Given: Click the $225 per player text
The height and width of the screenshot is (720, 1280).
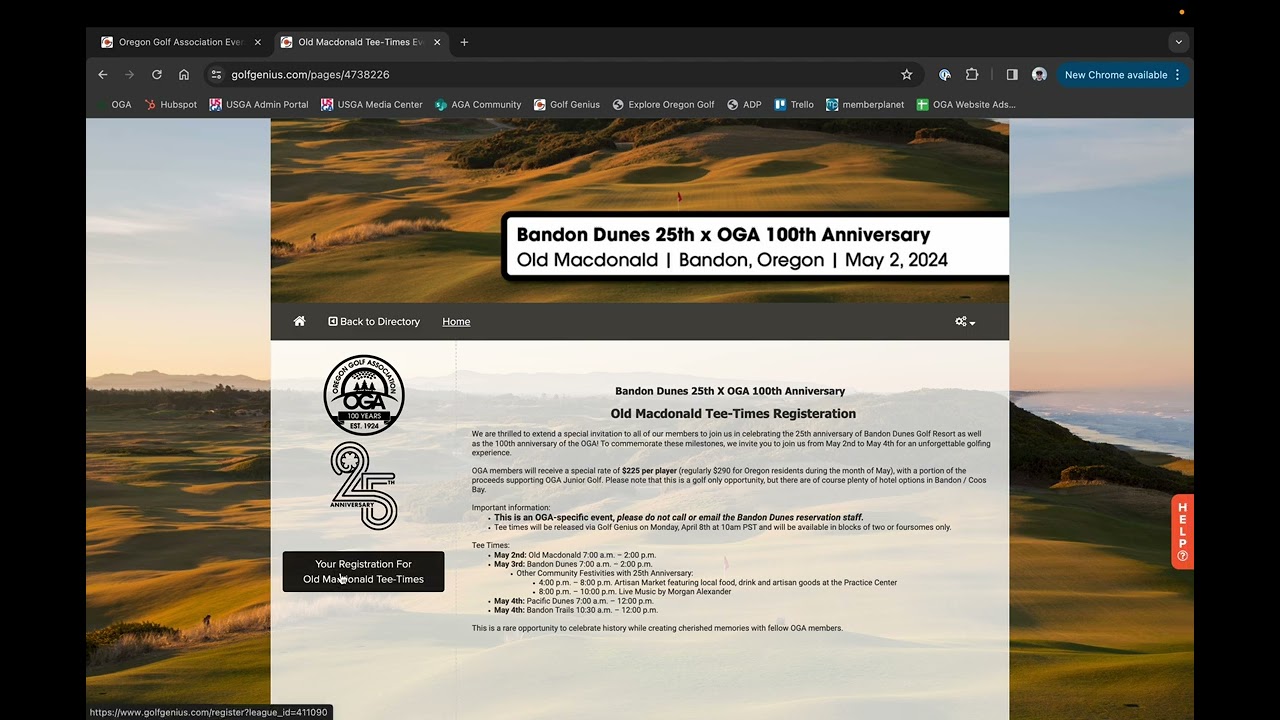Looking at the screenshot, I should [x=650, y=471].
